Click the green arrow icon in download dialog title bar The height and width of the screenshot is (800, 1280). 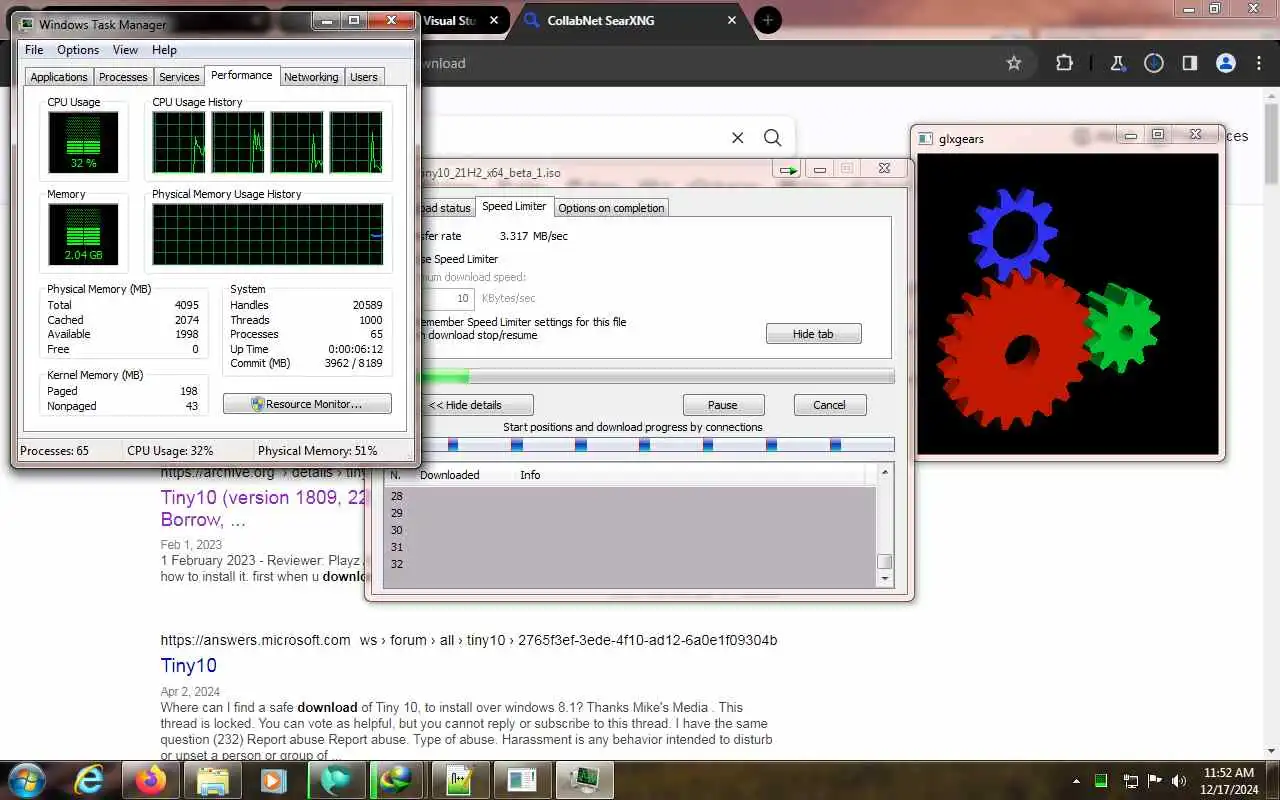[x=788, y=170]
